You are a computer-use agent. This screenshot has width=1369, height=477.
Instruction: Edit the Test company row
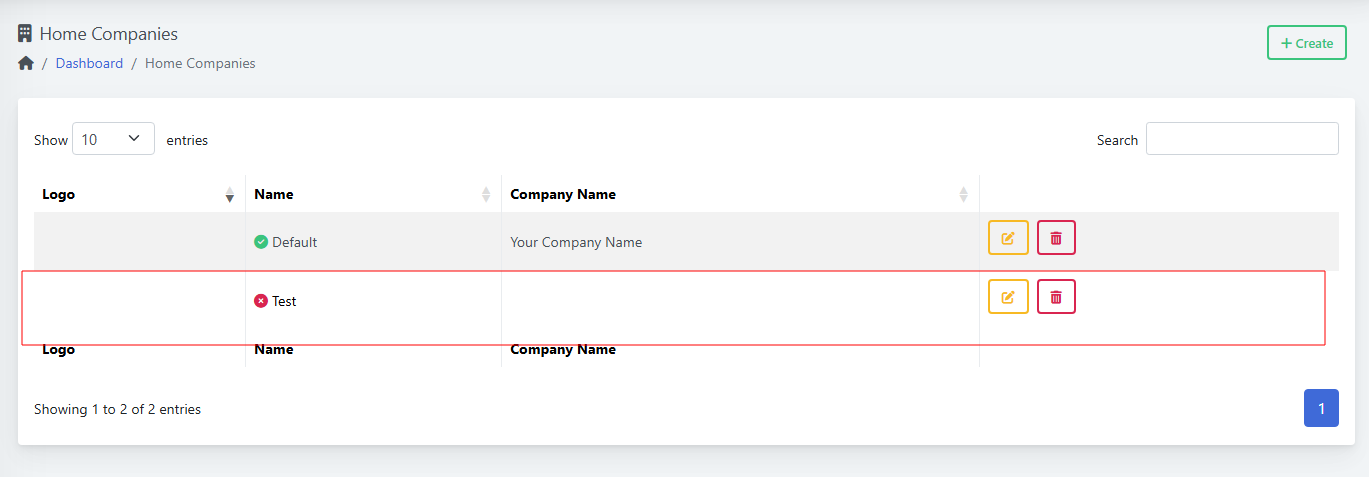(x=1008, y=297)
